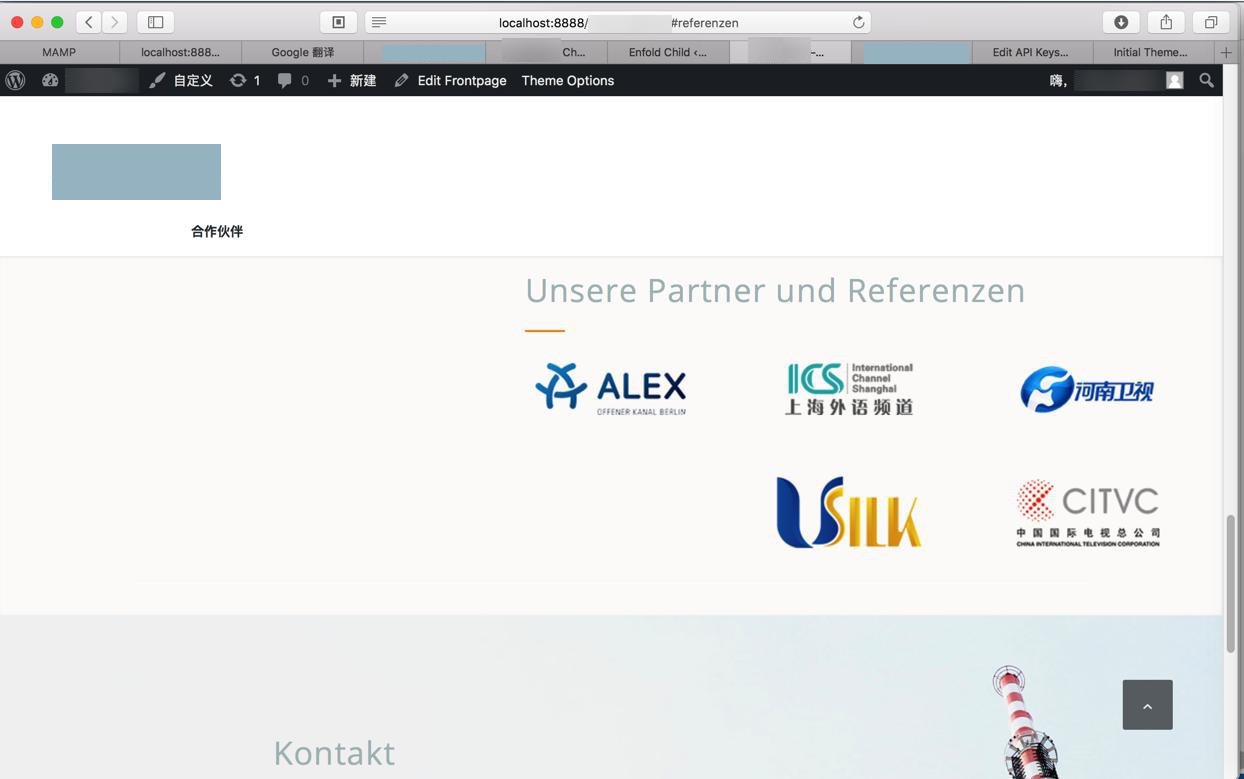Toggle the Safari sidebar button
Viewport: 1244px width, 779px height.
coord(155,22)
